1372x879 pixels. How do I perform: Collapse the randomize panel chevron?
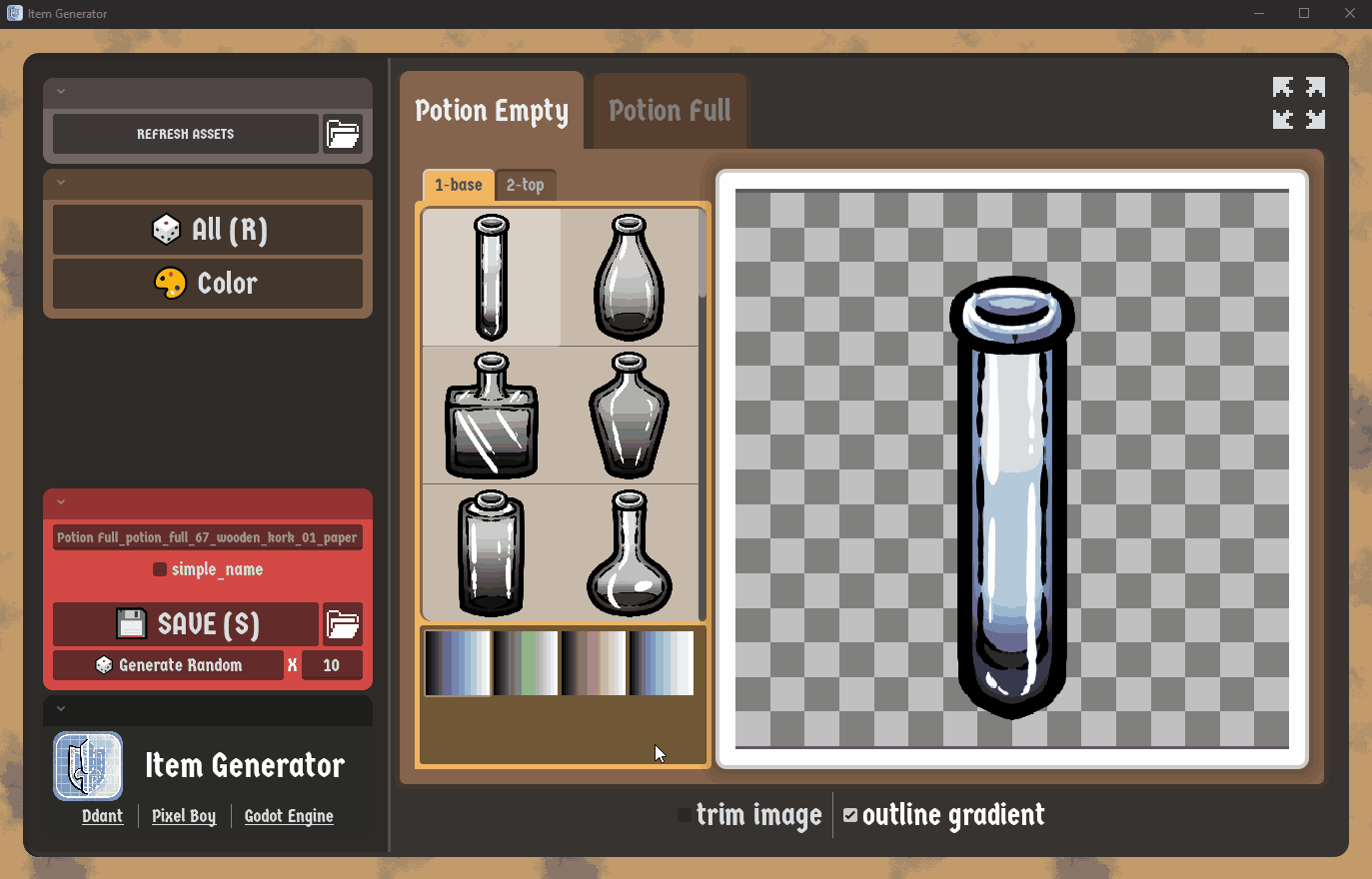[x=61, y=183]
